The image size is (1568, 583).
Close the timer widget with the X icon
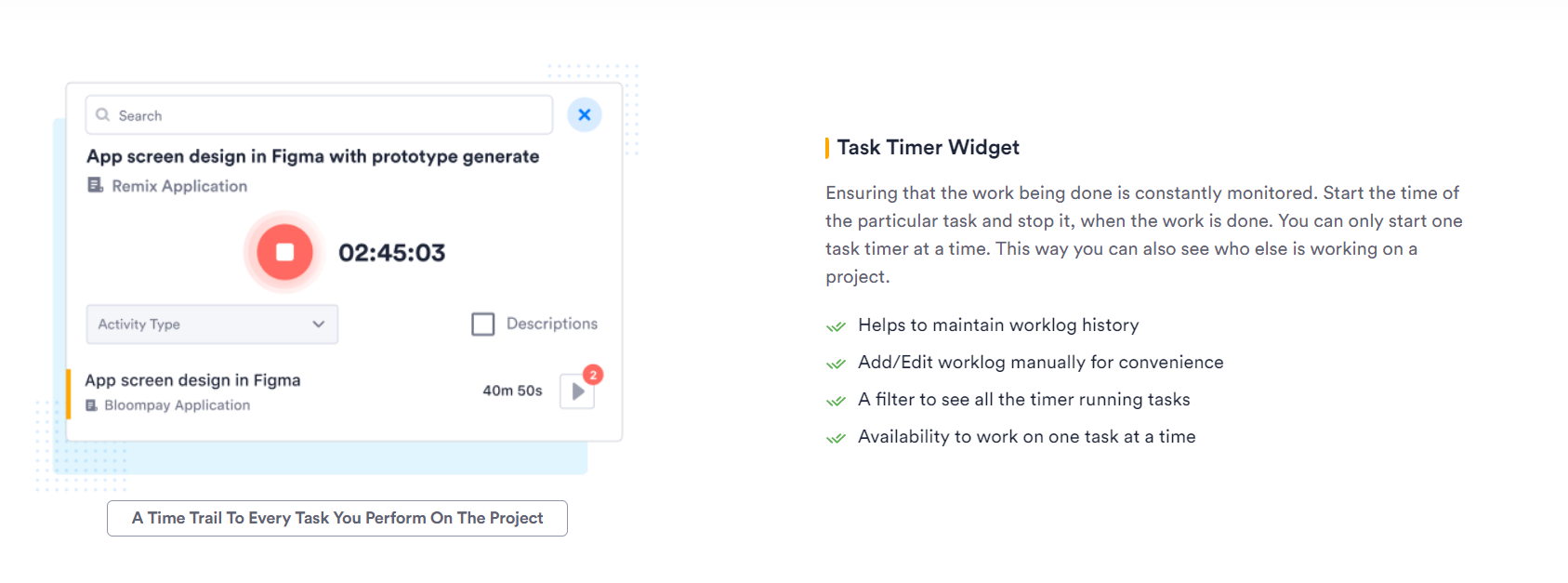pos(585,115)
